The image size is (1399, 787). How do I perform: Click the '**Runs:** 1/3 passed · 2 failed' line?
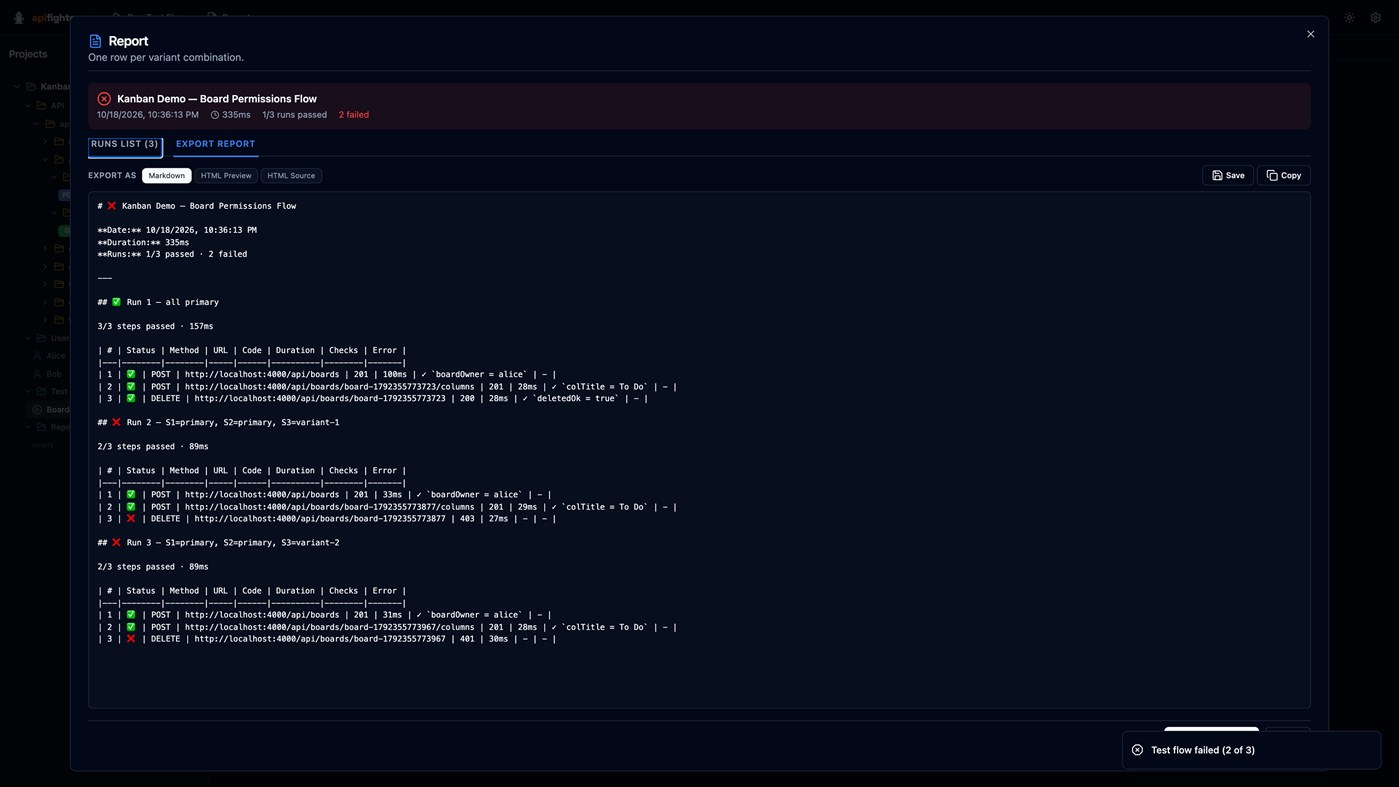point(172,254)
